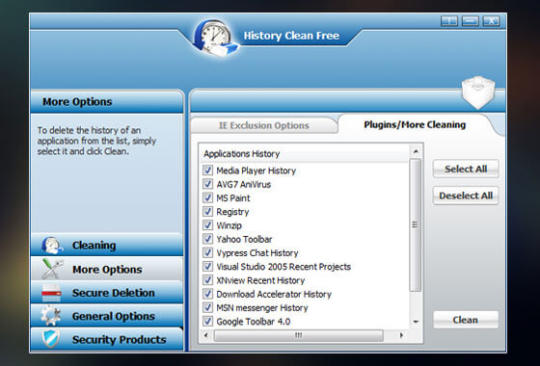Image resolution: width=540 pixels, height=366 pixels.
Task: Uncheck Media Player History checkbox
Action: pos(207,170)
